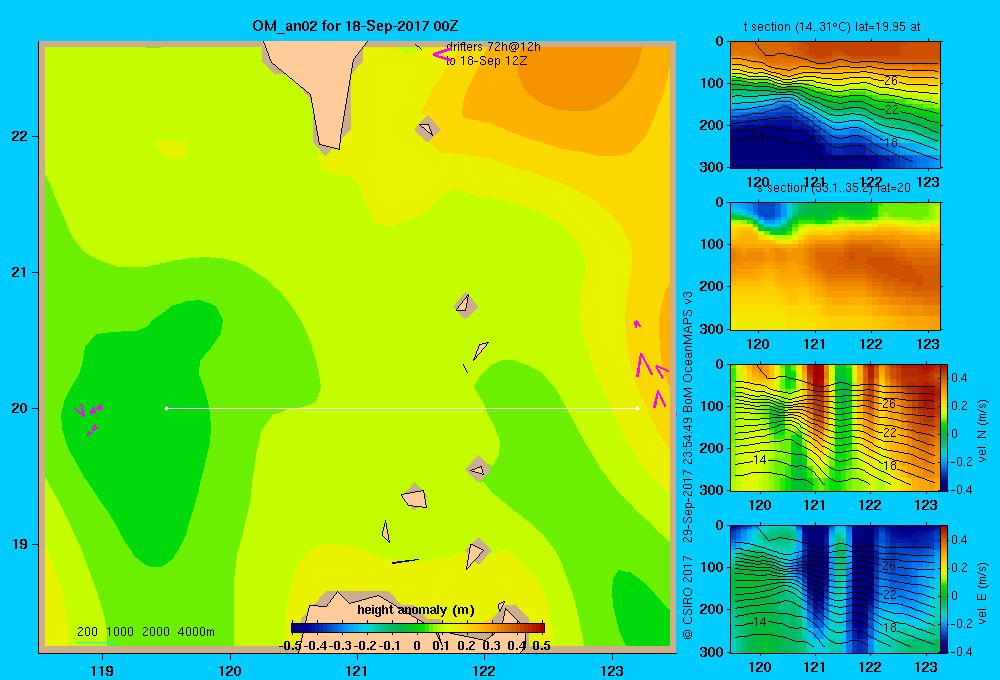Click the left endpoint of the white transect line
Viewport: 1000px width, 680px height.
166,408
